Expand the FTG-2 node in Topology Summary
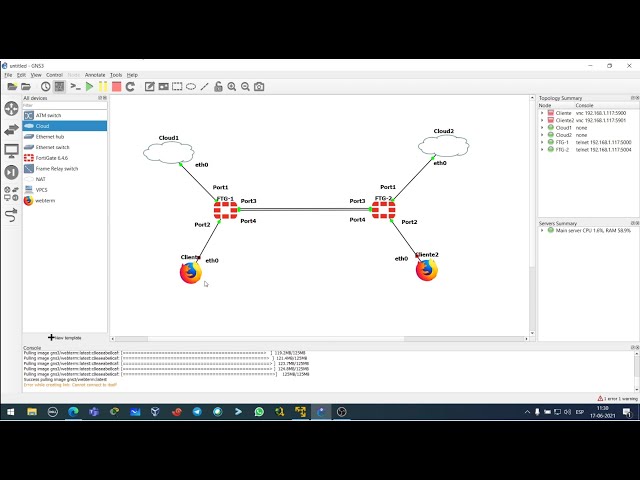 point(542,150)
